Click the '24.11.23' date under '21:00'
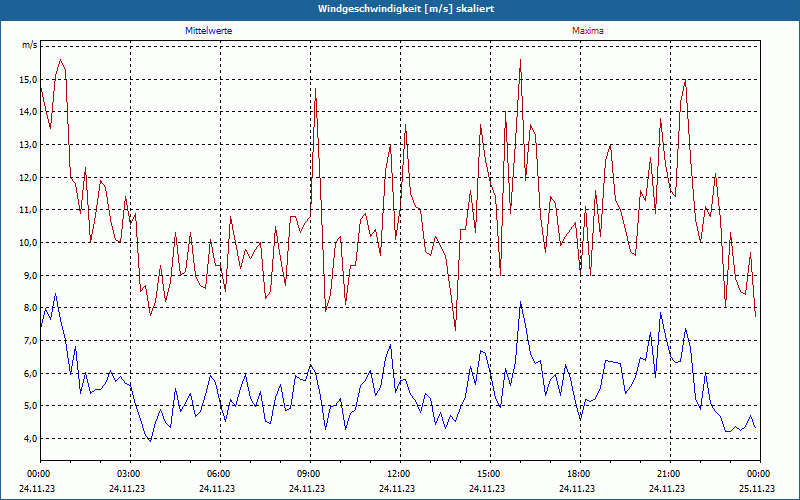This screenshot has width=800, height=500. coord(667,488)
